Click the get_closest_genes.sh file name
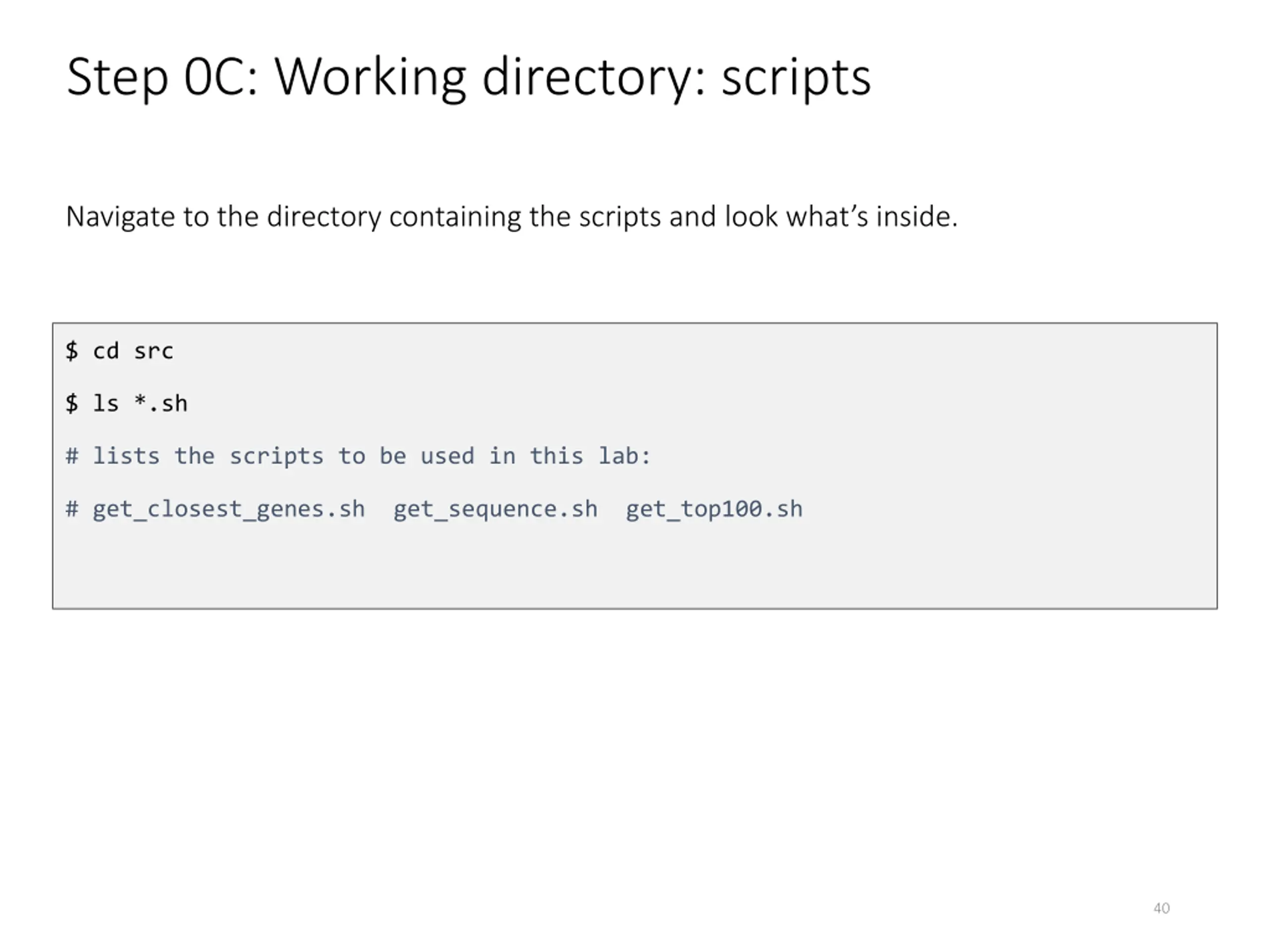 pos(229,509)
